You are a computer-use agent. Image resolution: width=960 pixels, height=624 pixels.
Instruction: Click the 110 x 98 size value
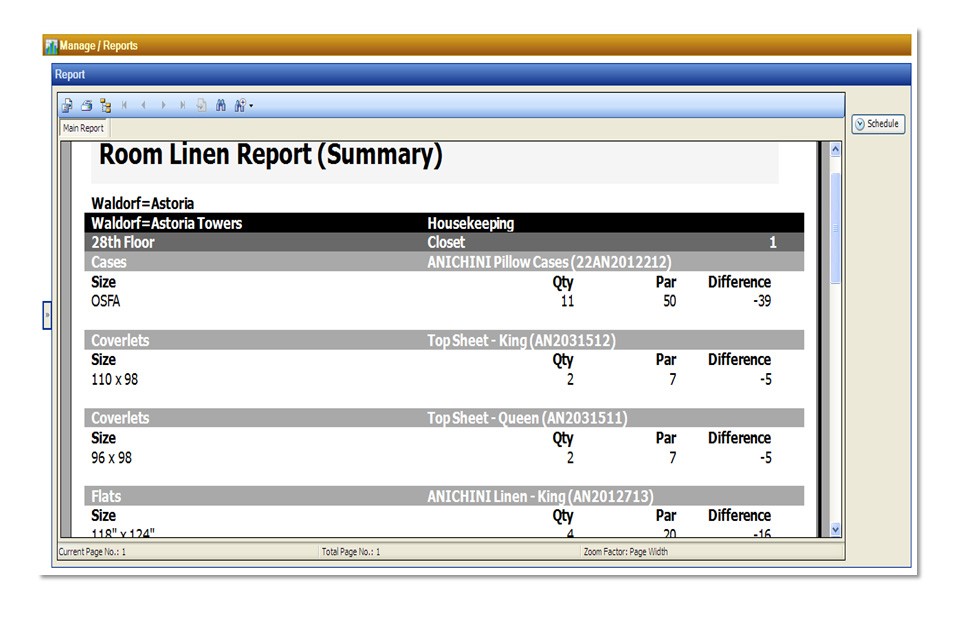[114, 380]
